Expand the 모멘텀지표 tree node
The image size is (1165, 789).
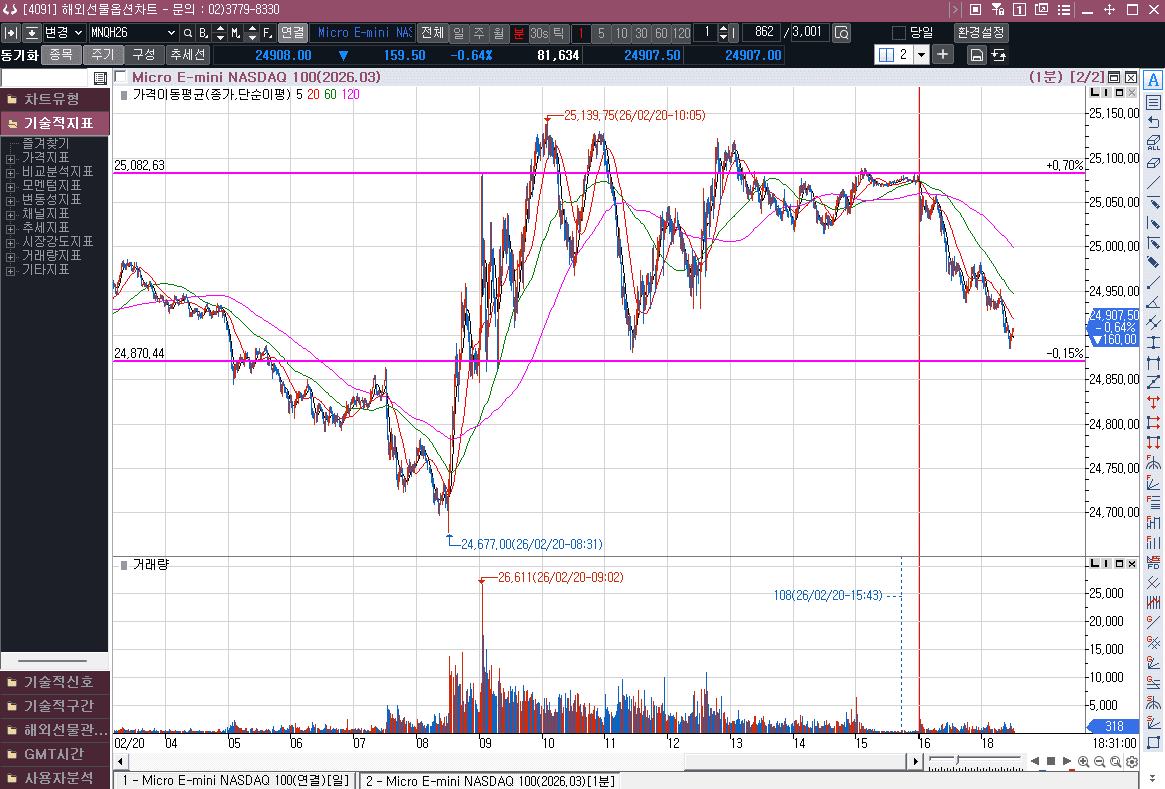tap(11, 186)
